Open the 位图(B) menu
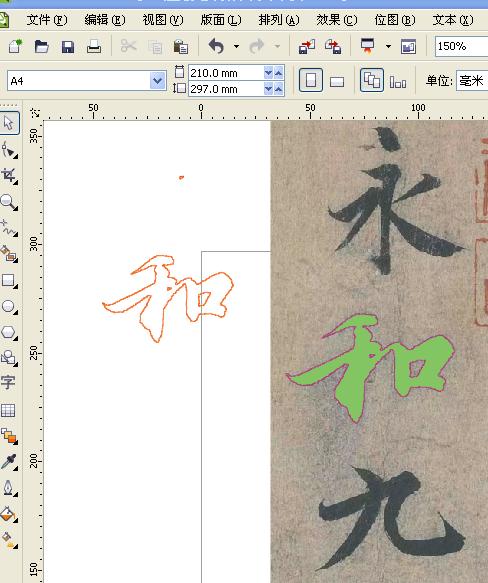 click(395, 20)
